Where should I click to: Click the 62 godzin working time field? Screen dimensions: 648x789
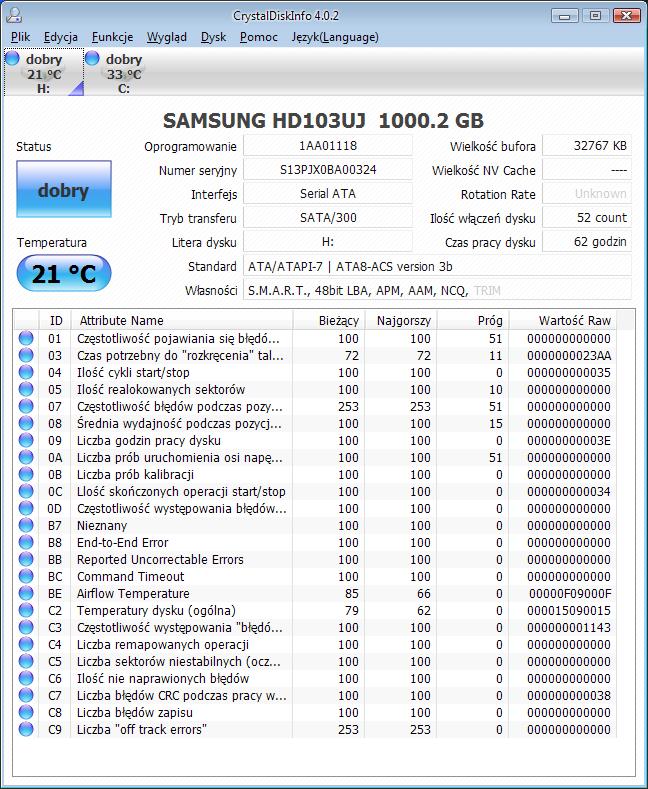(587, 242)
